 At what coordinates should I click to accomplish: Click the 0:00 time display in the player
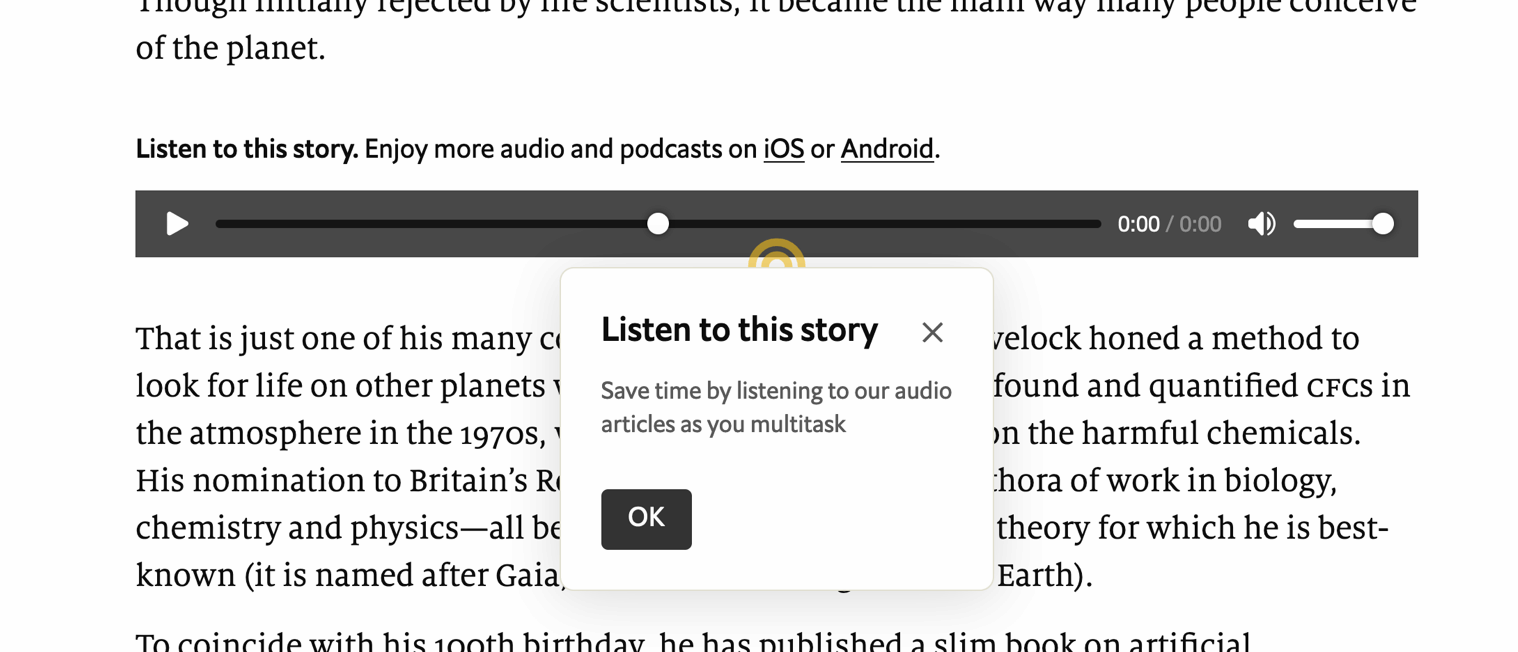click(1138, 224)
